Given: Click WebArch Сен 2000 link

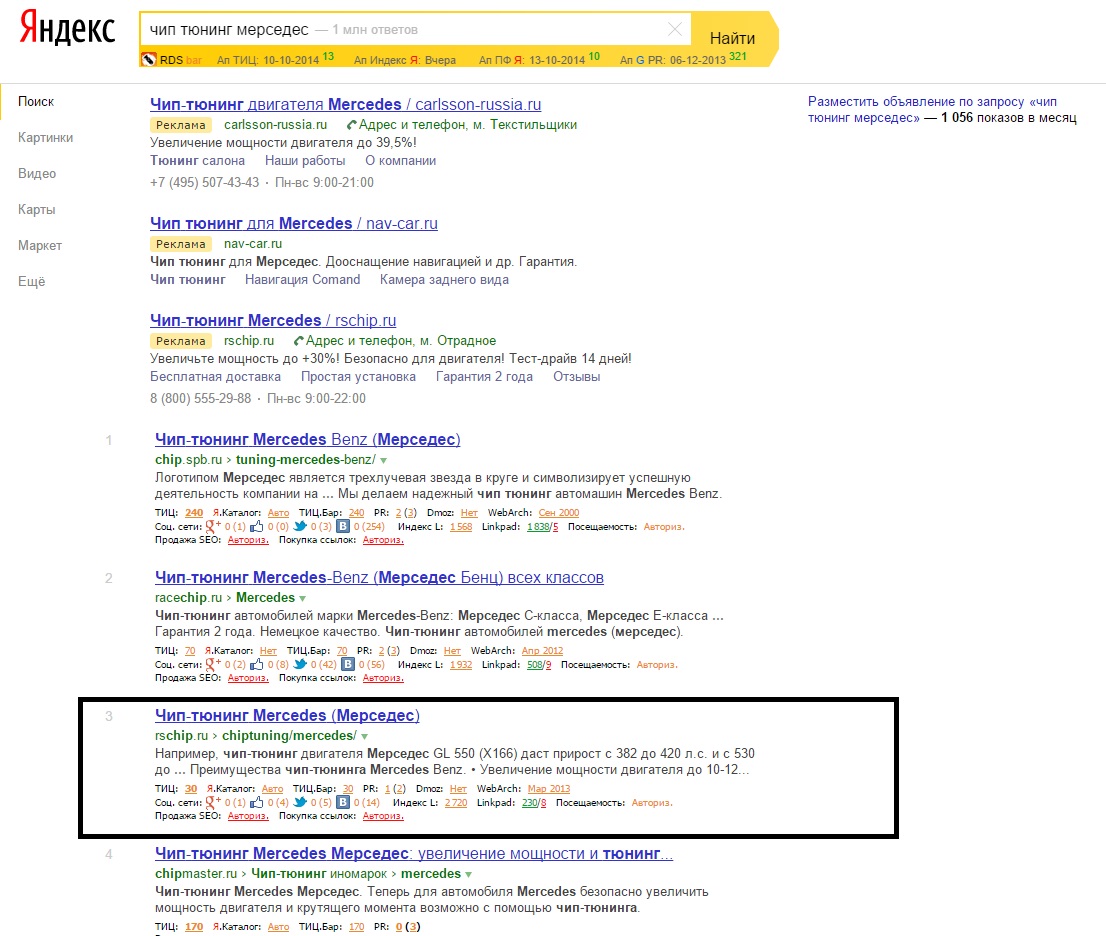Looking at the screenshot, I should pyautogui.click(x=559, y=513).
